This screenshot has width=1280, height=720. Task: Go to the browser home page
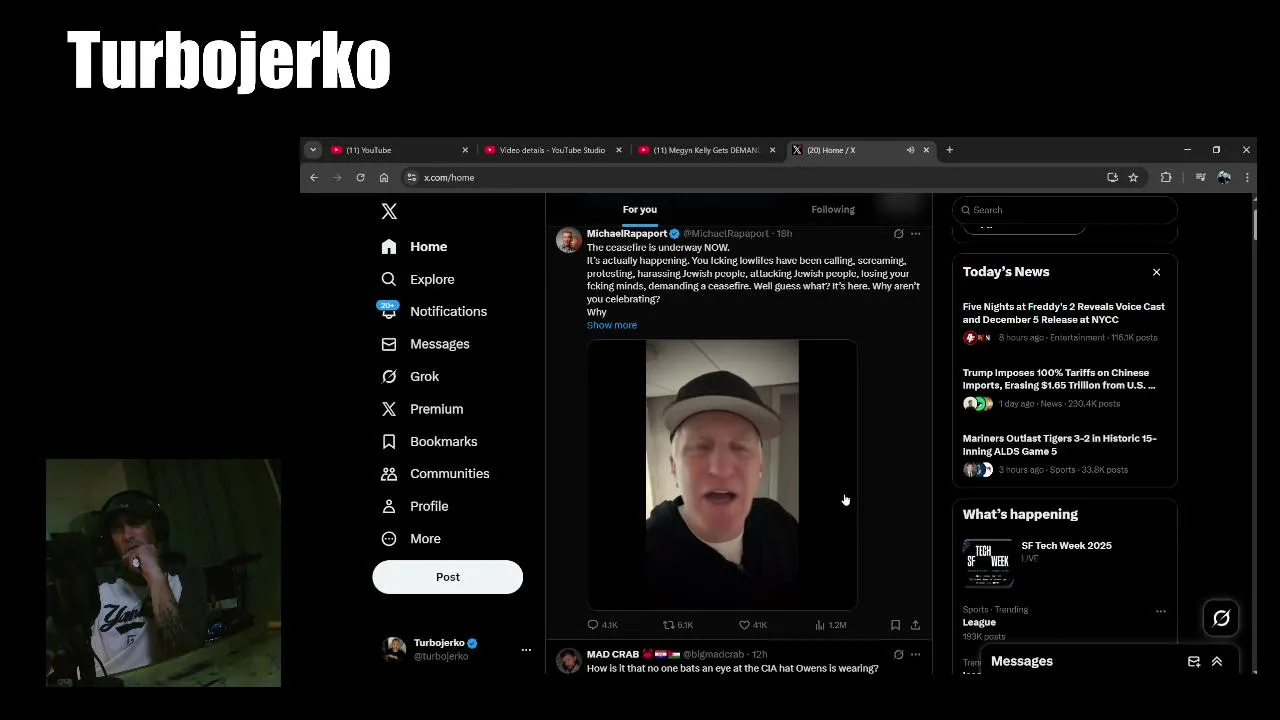tap(384, 178)
